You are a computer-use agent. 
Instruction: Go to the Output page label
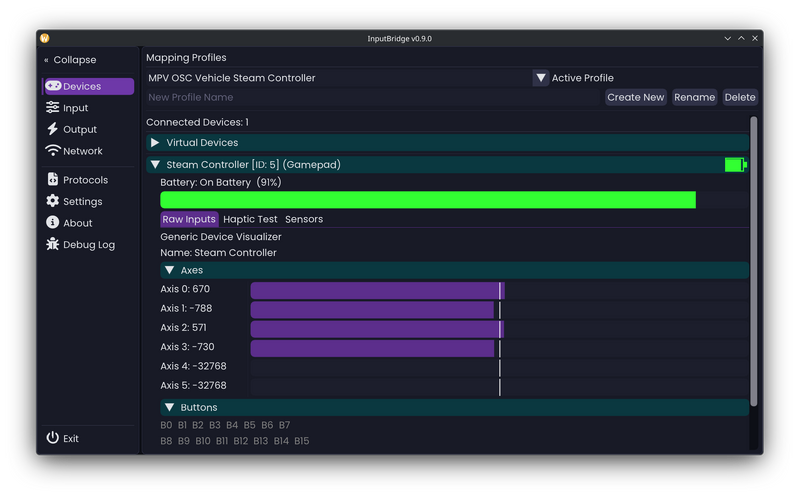80,130
